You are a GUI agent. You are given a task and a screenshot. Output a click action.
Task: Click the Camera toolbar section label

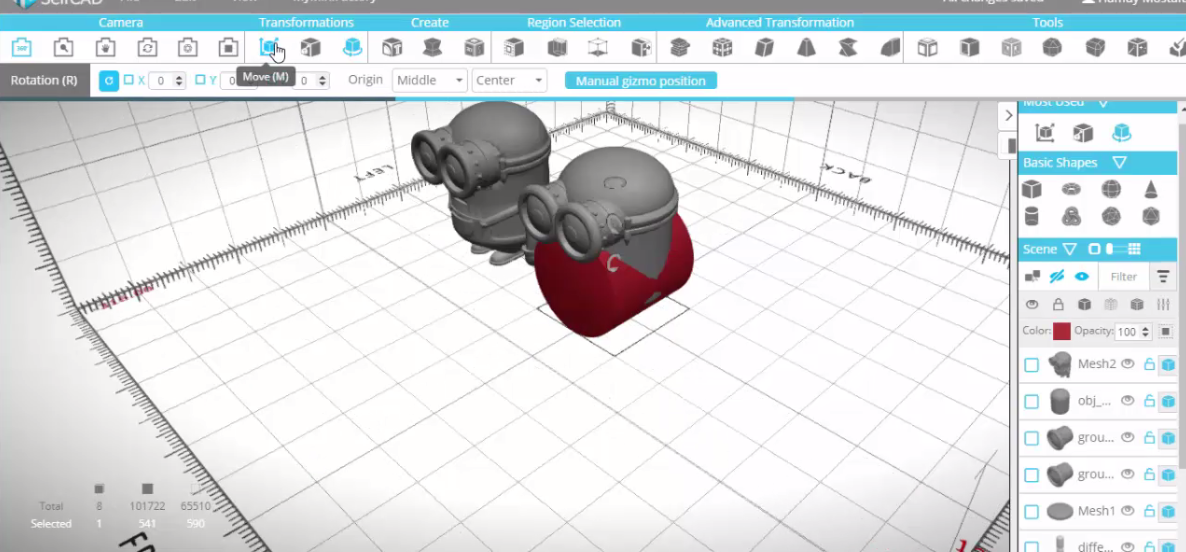[x=120, y=23]
